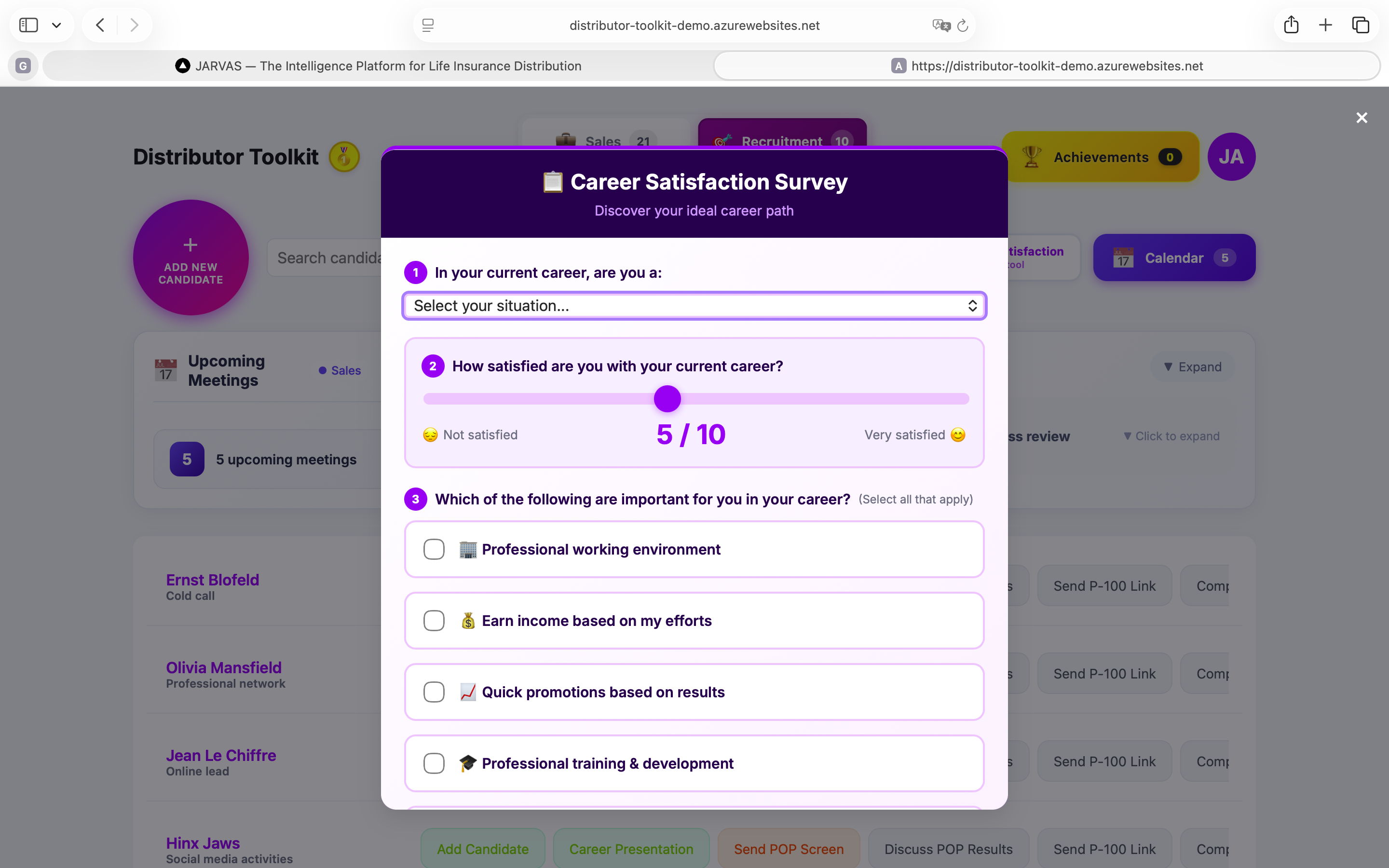Click the Calendar button
The height and width of the screenshot is (868, 1389).
[x=1174, y=258]
